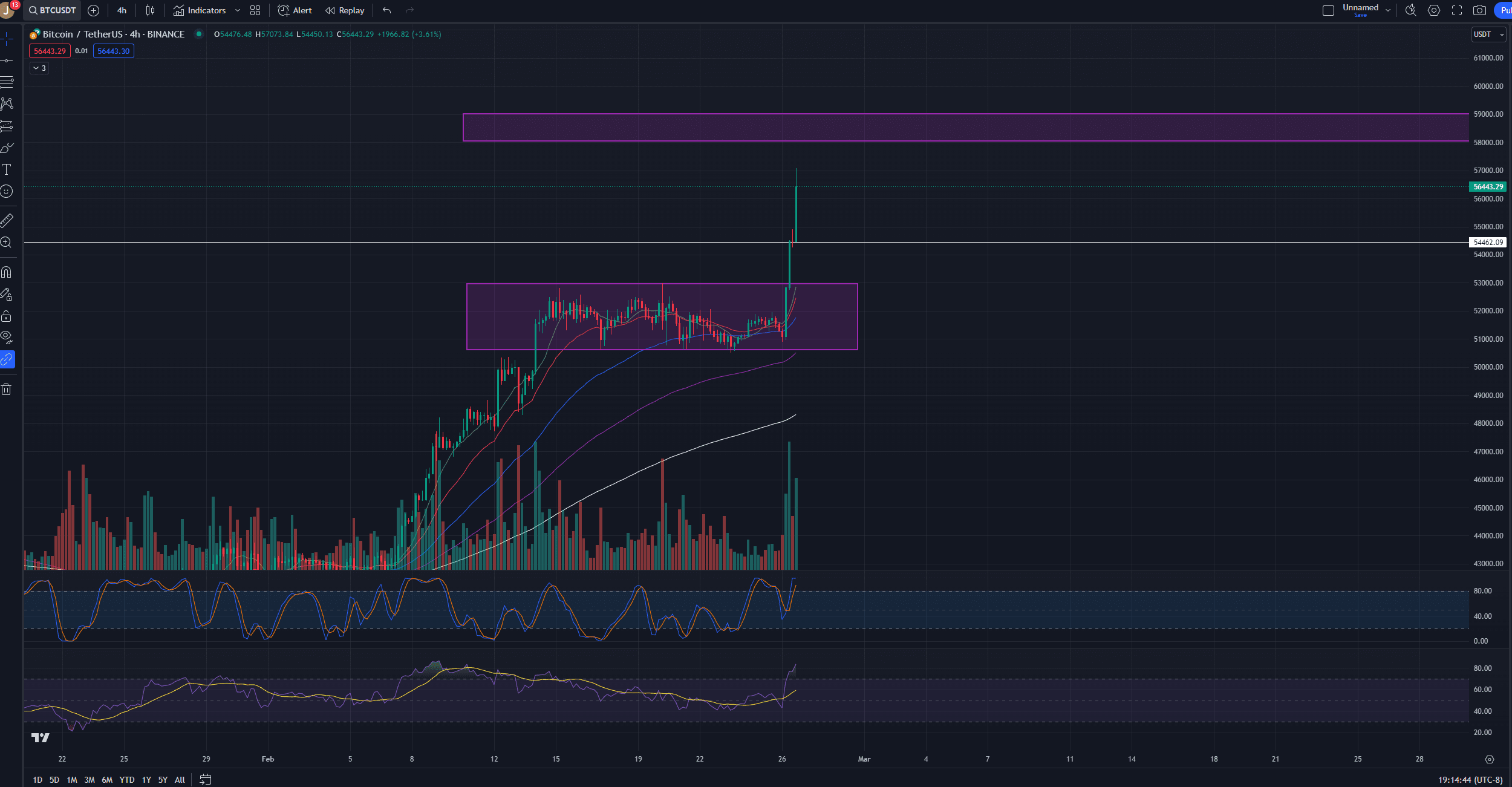The height and width of the screenshot is (787, 1512).
Task: Select the trend line tool
Action: point(7,61)
